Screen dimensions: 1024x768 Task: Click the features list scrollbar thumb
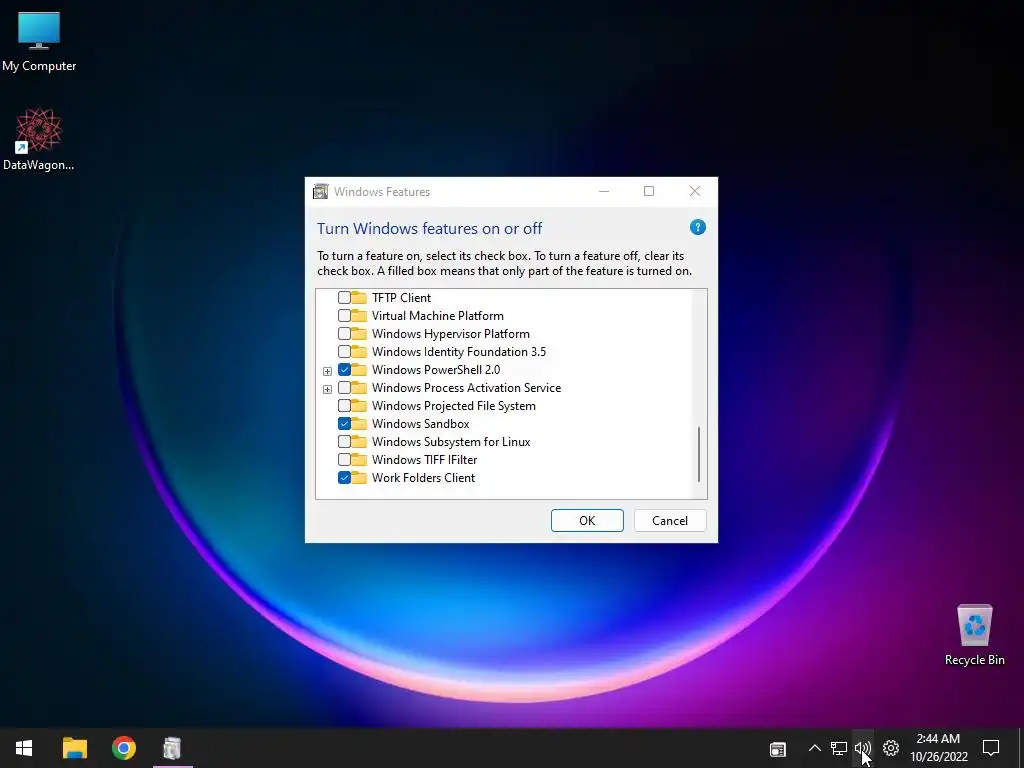(699, 454)
